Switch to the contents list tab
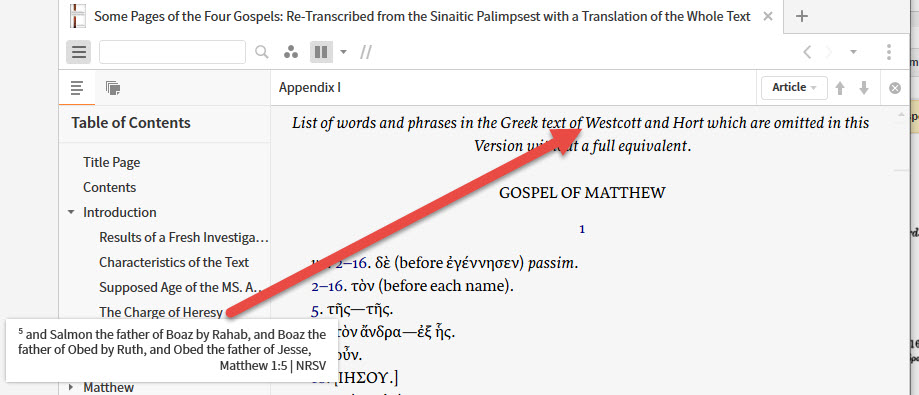919x395 pixels. point(76,88)
